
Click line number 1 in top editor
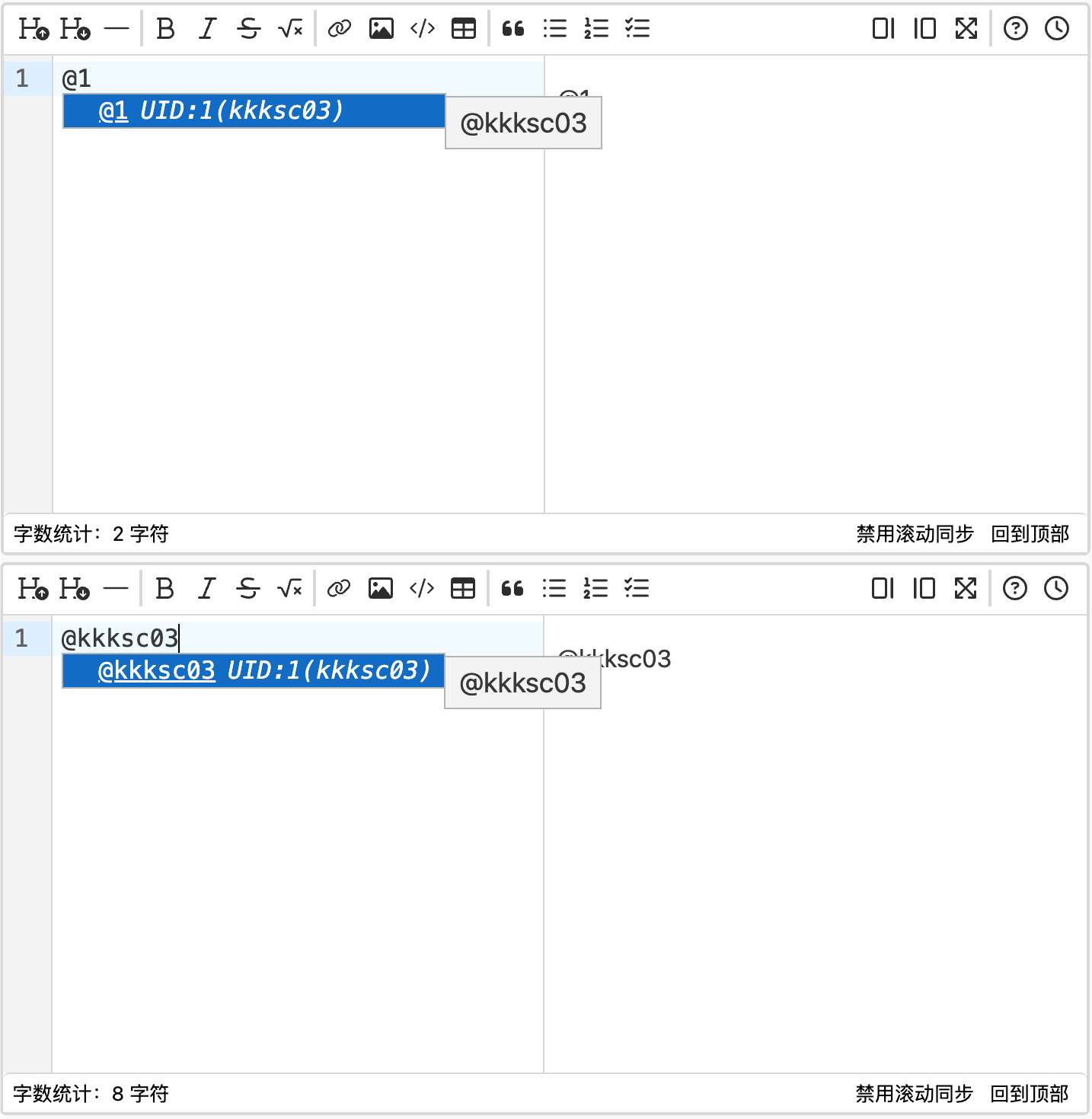[x=23, y=78]
